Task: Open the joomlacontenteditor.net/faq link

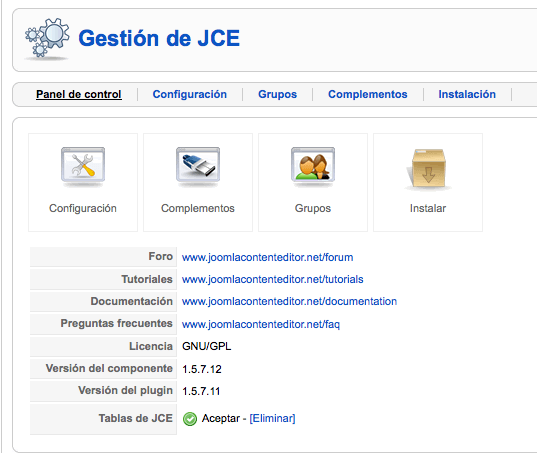Action: 261,324
